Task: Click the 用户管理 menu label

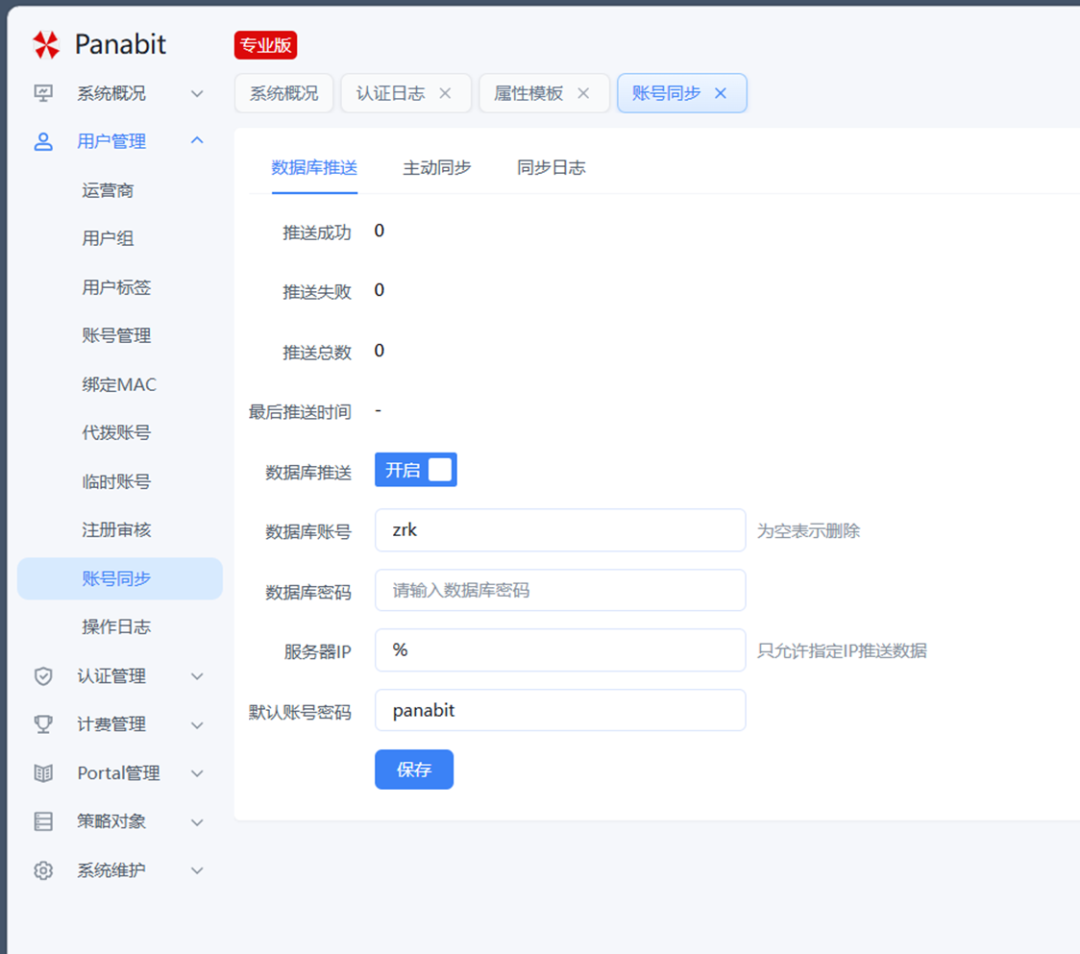Action: click(112, 142)
